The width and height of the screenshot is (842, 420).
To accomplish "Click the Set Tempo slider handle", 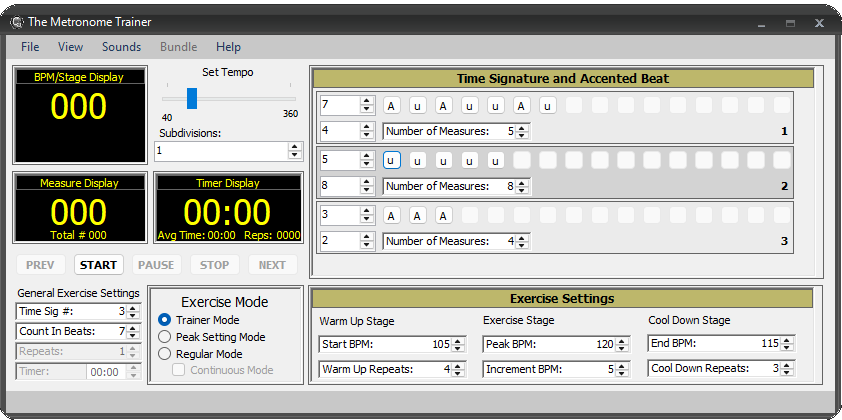I will [192, 98].
